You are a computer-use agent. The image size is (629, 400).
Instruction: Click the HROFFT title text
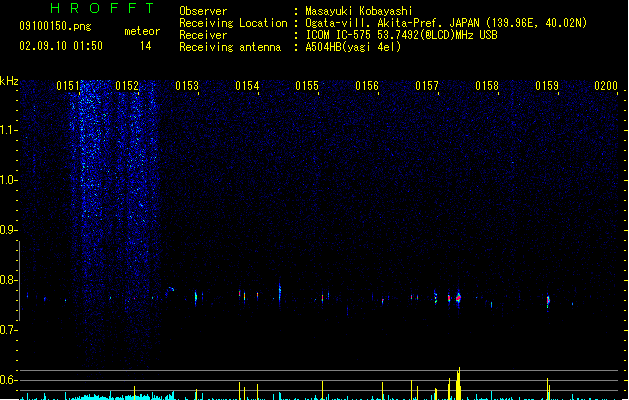click(103, 8)
